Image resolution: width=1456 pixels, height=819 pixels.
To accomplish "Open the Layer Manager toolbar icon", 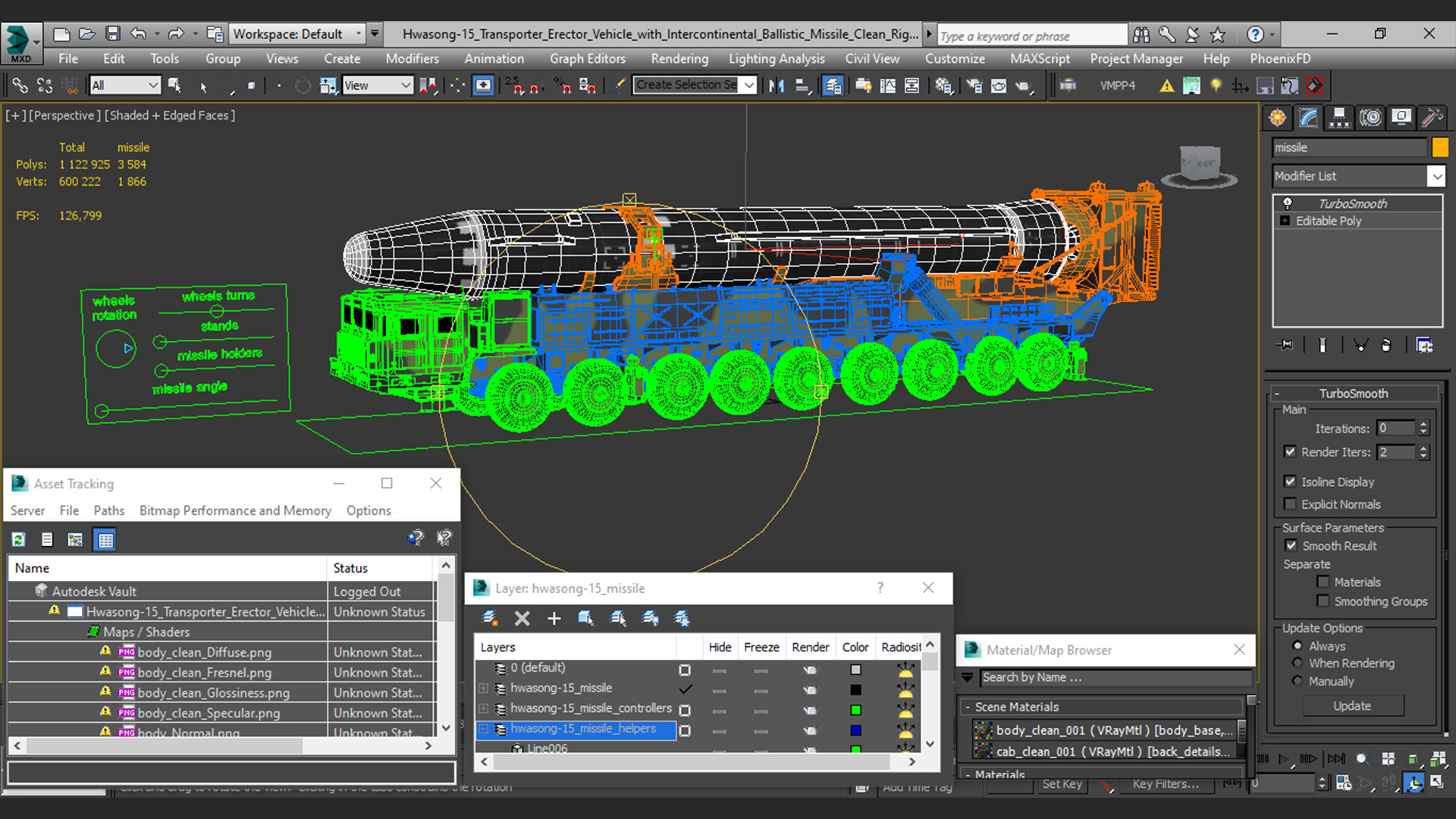I will (833, 86).
